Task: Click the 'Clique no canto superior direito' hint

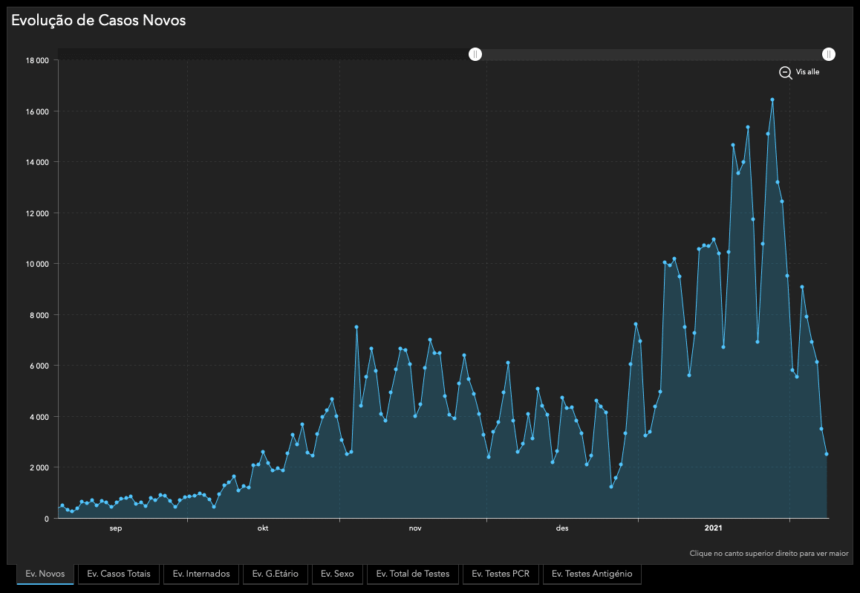Action: 768,553
